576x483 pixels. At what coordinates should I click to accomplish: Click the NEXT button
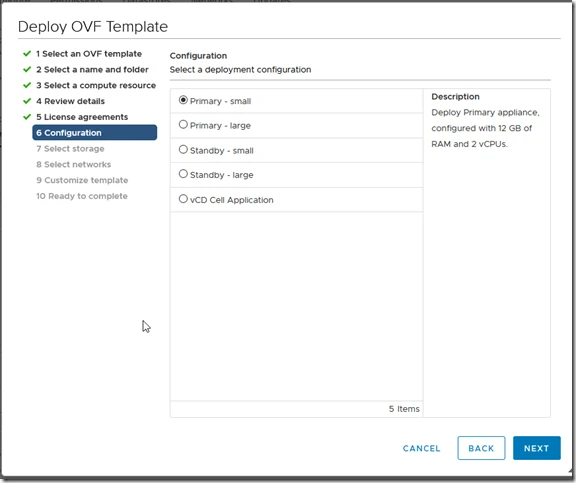[x=537, y=448]
